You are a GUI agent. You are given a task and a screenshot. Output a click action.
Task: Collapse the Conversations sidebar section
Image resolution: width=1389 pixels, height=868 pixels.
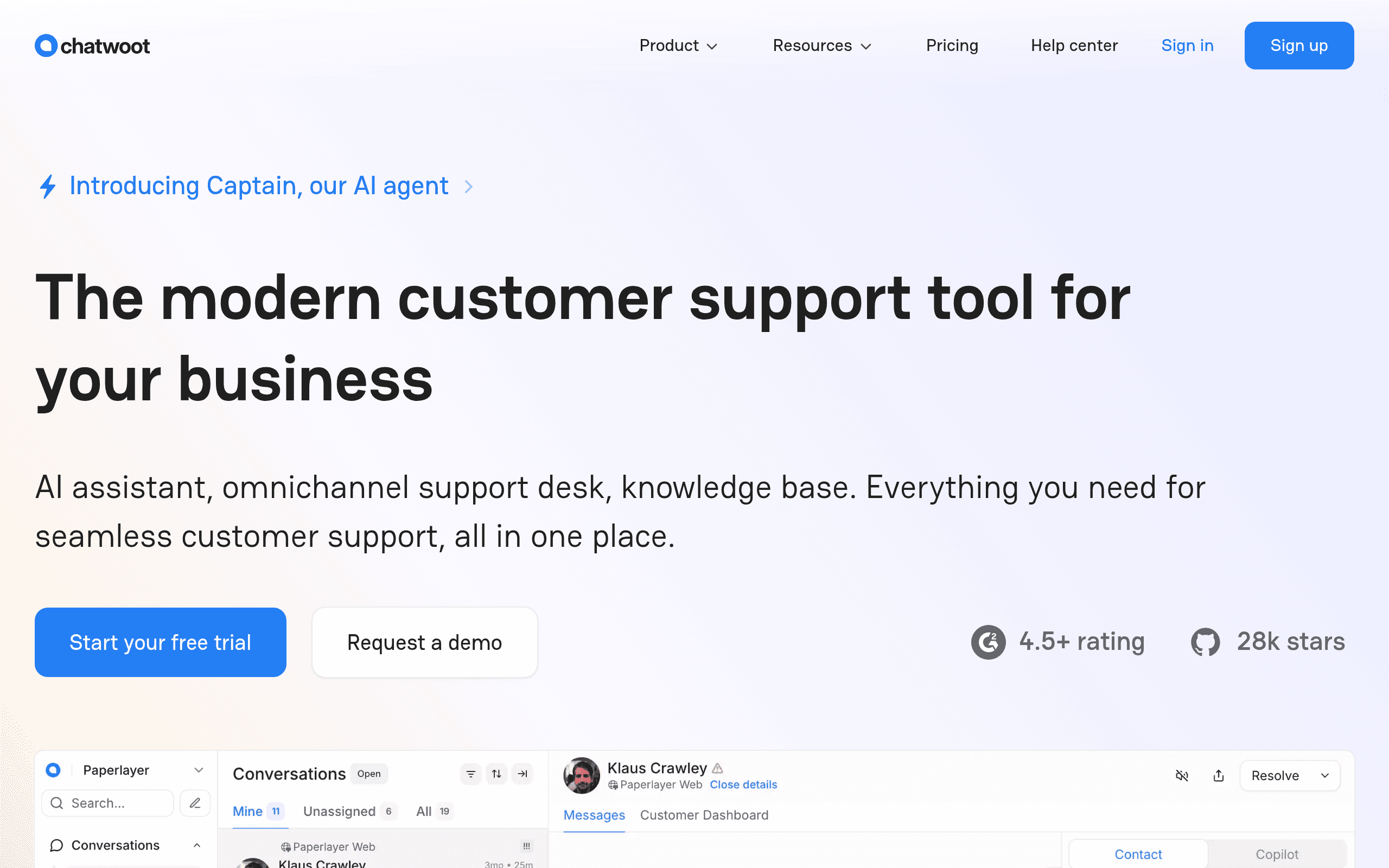(x=197, y=845)
